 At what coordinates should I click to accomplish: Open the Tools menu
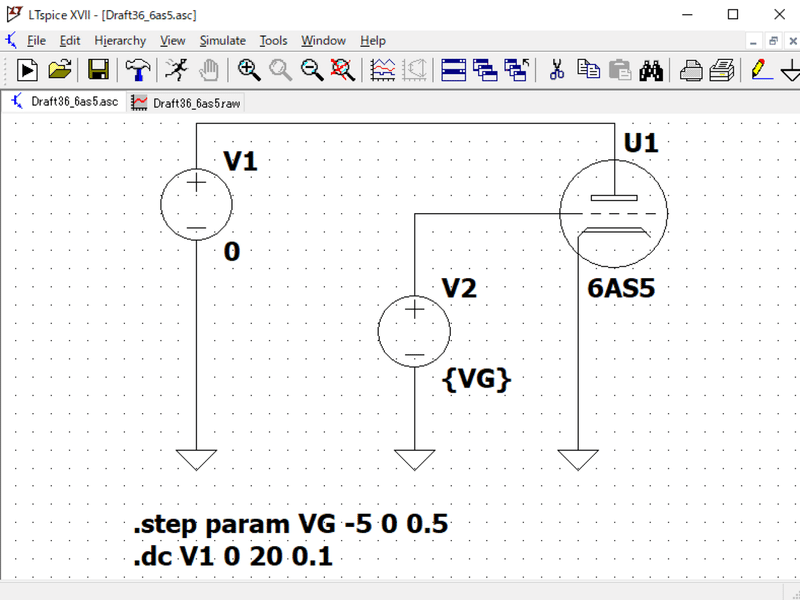coord(273,40)
